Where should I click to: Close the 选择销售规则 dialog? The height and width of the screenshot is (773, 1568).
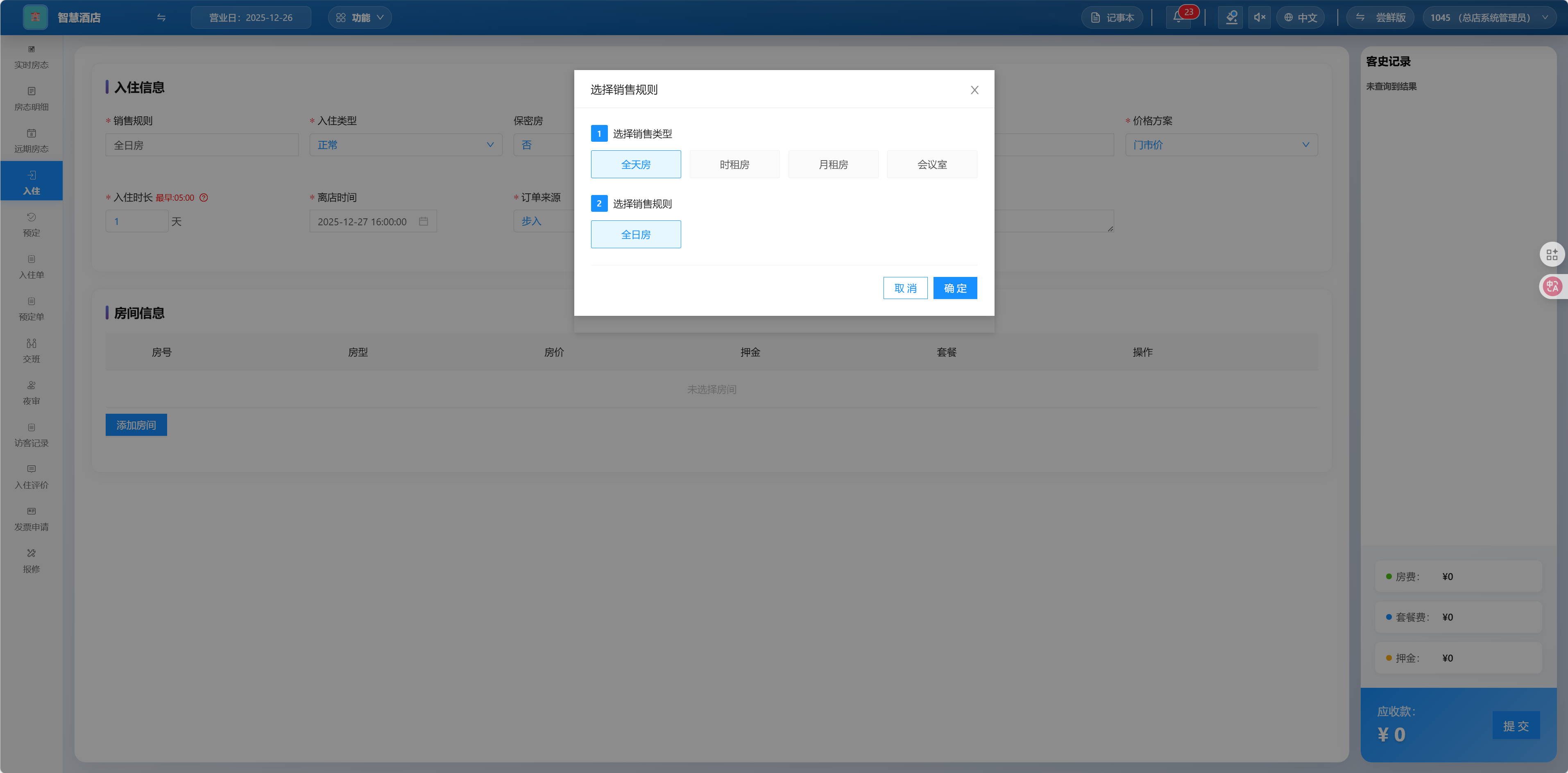tap(974, 90)
